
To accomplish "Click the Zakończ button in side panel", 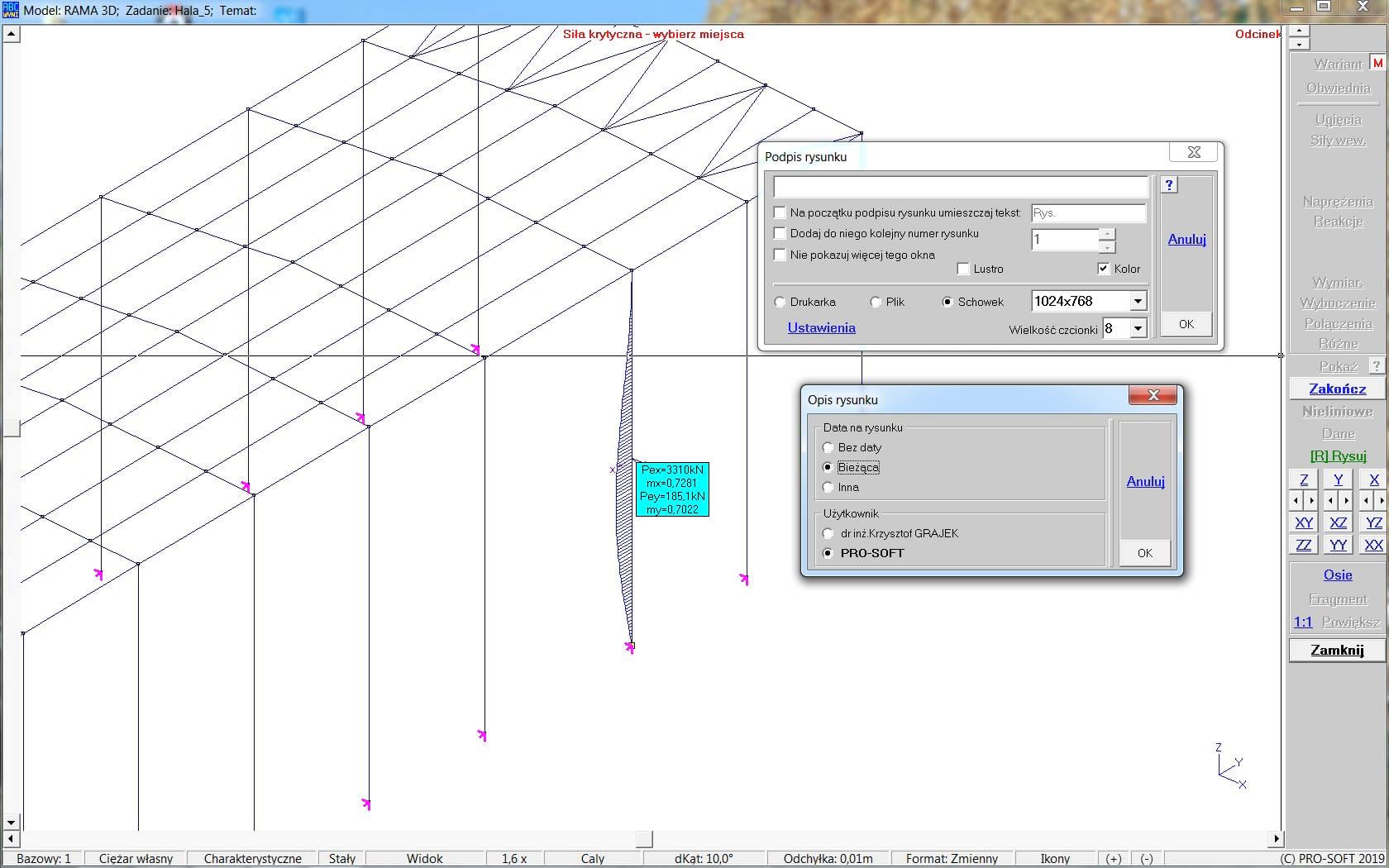I will click(1337, 389).
